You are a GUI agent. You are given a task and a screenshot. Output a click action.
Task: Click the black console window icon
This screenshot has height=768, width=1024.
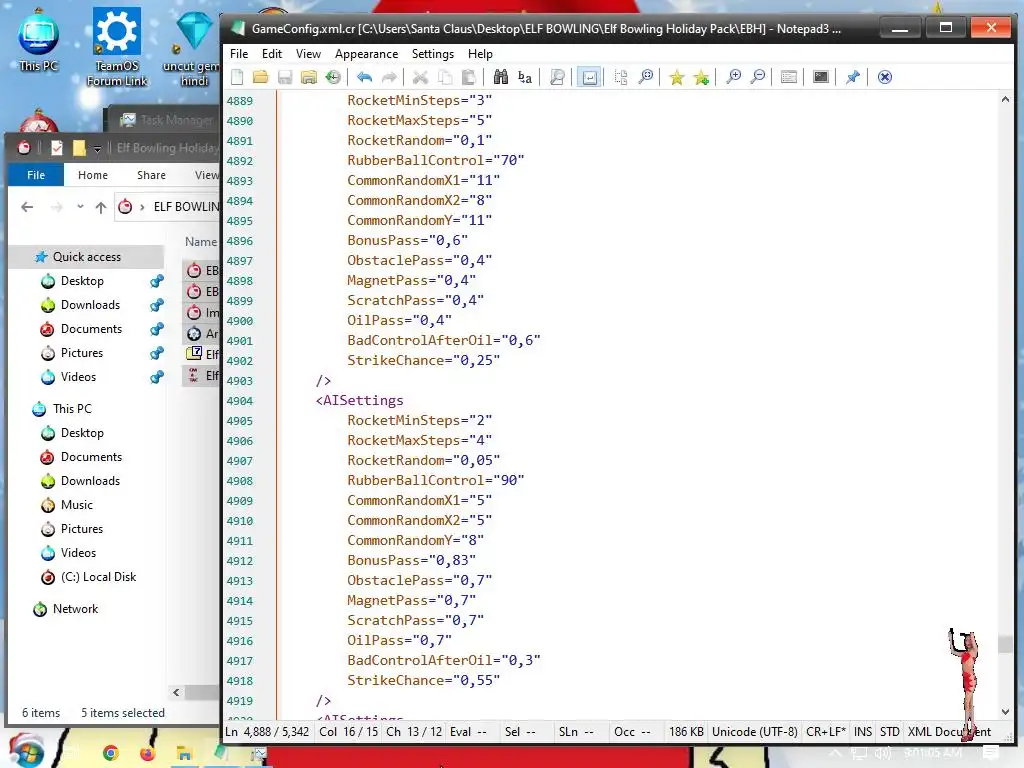821,77
